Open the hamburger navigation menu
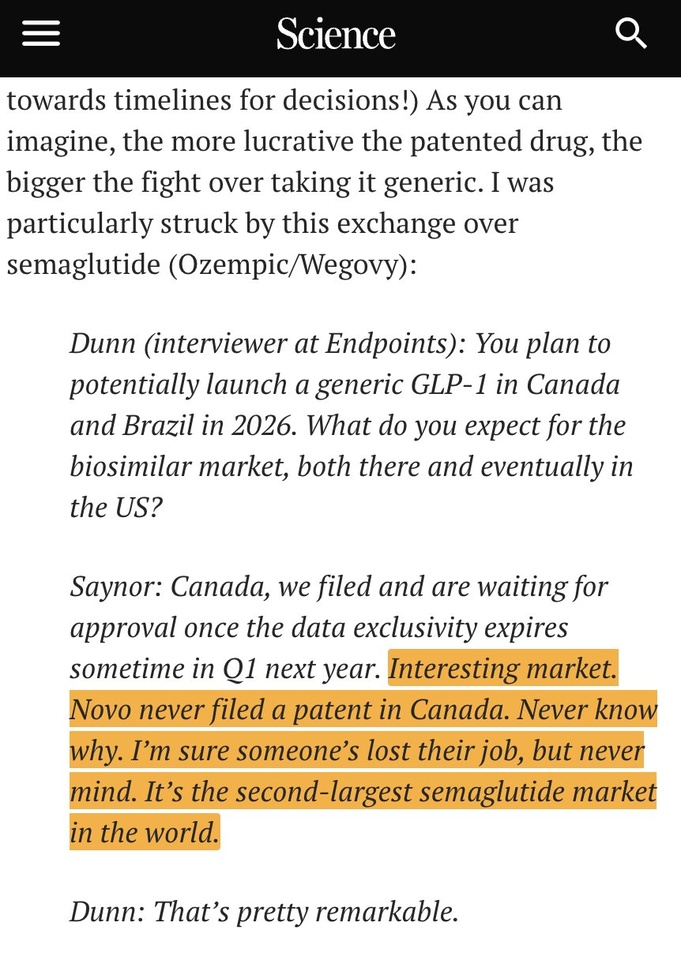The height and width of the screenshot is (960, 681). [41, 33]
